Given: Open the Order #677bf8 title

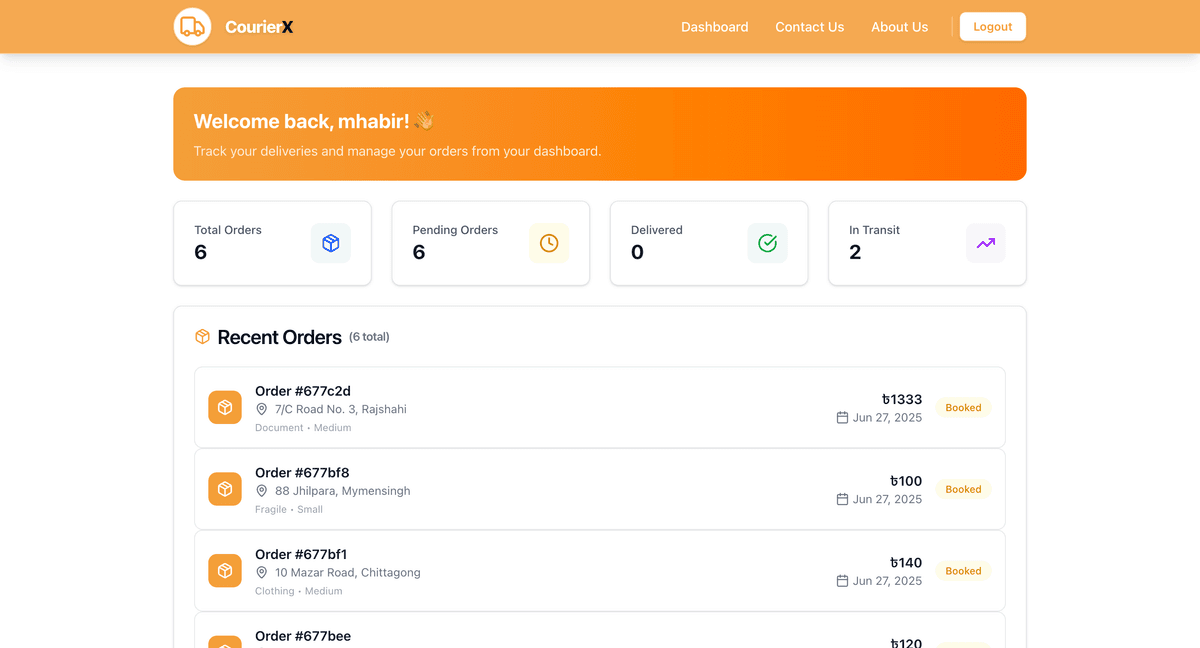Looking at the screenshot, I should coord(302,473).
